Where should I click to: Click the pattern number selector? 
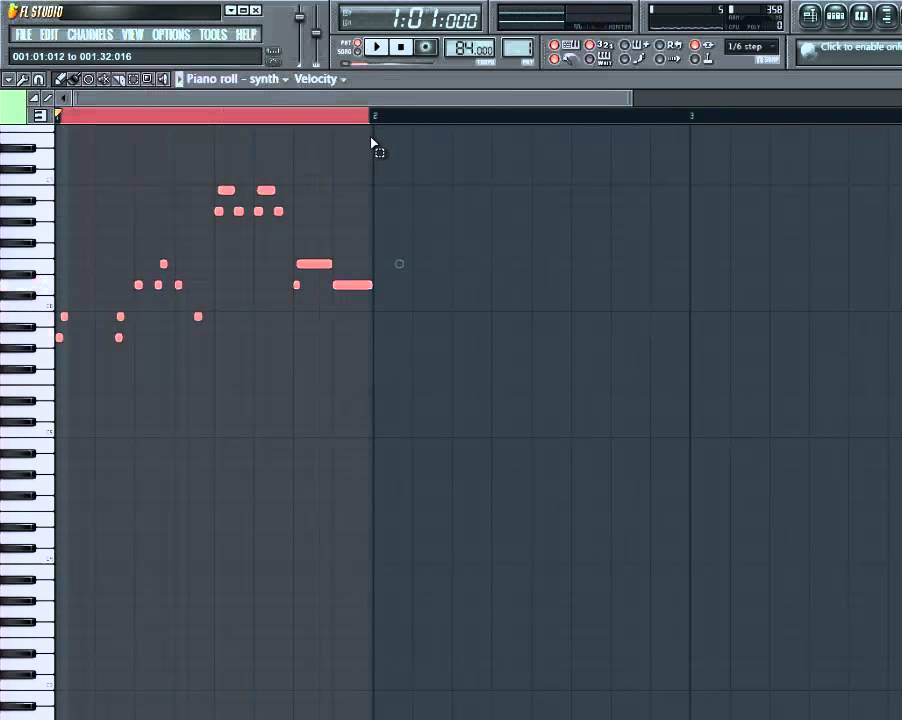pyautogui.click(x=518, y=48)
